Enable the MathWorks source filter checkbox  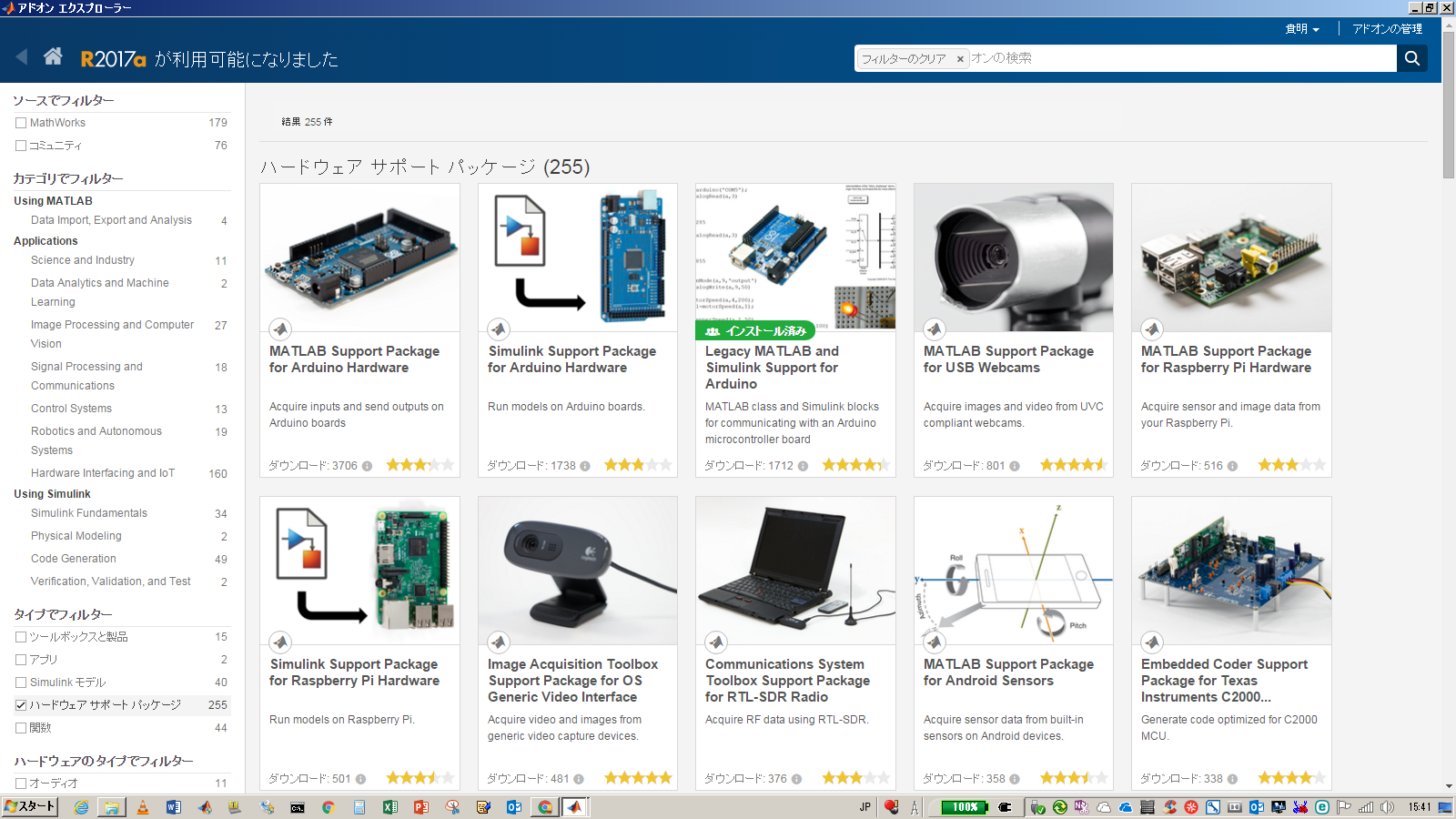point(21,123)
